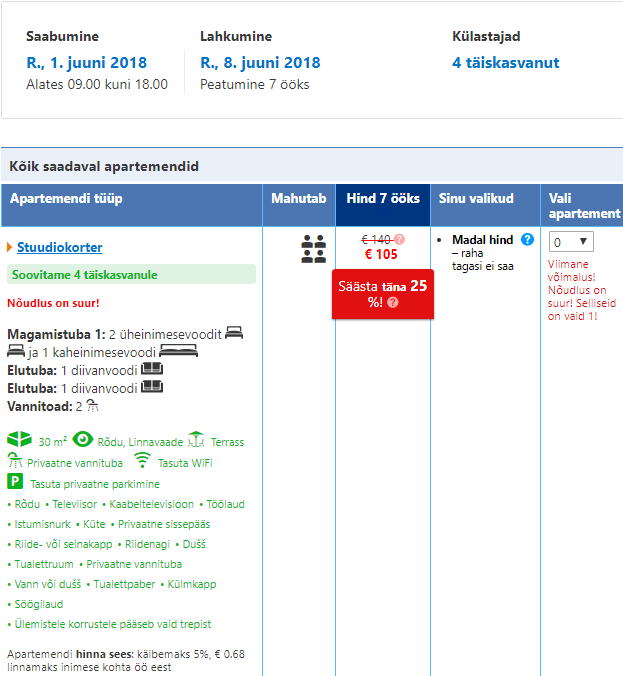This screenshot has width=623, height=676.
Task: Click the Ülemistele korrustele pääseb vaid trepist text
Action: point(113,624)
